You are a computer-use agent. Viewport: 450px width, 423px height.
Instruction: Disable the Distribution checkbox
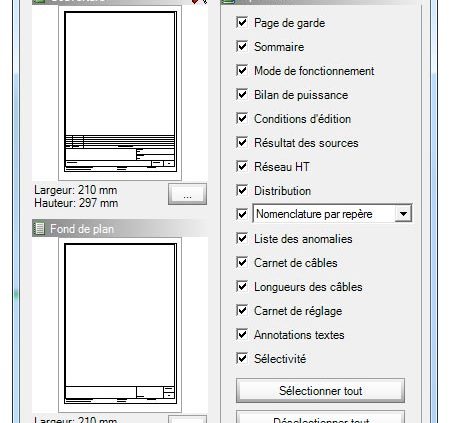click(x=242, y=191)
